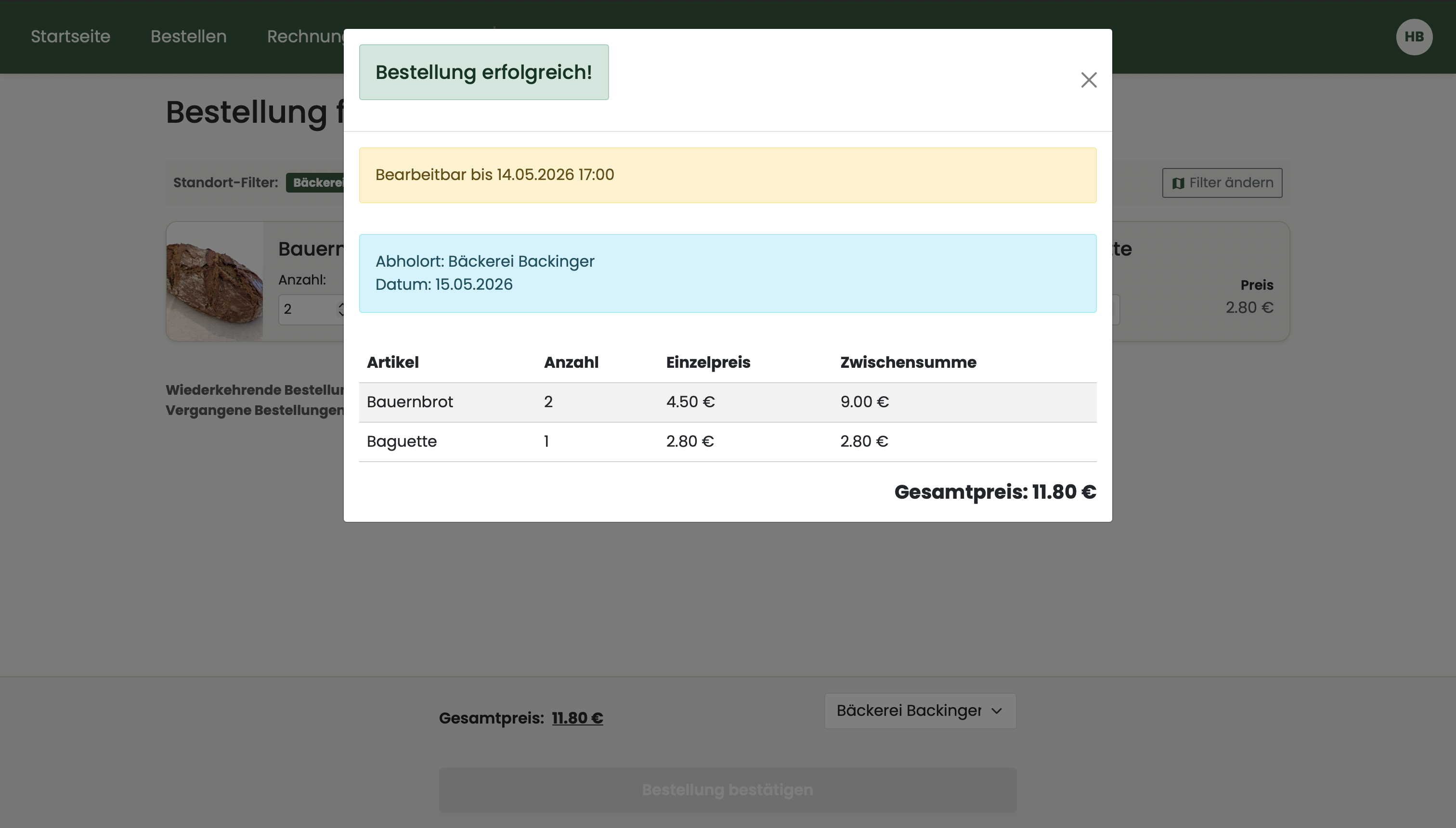This screenshot has width=1456, height=828.
Task: Click Datum: 15.05.2026 text
Action: (443, 285)
